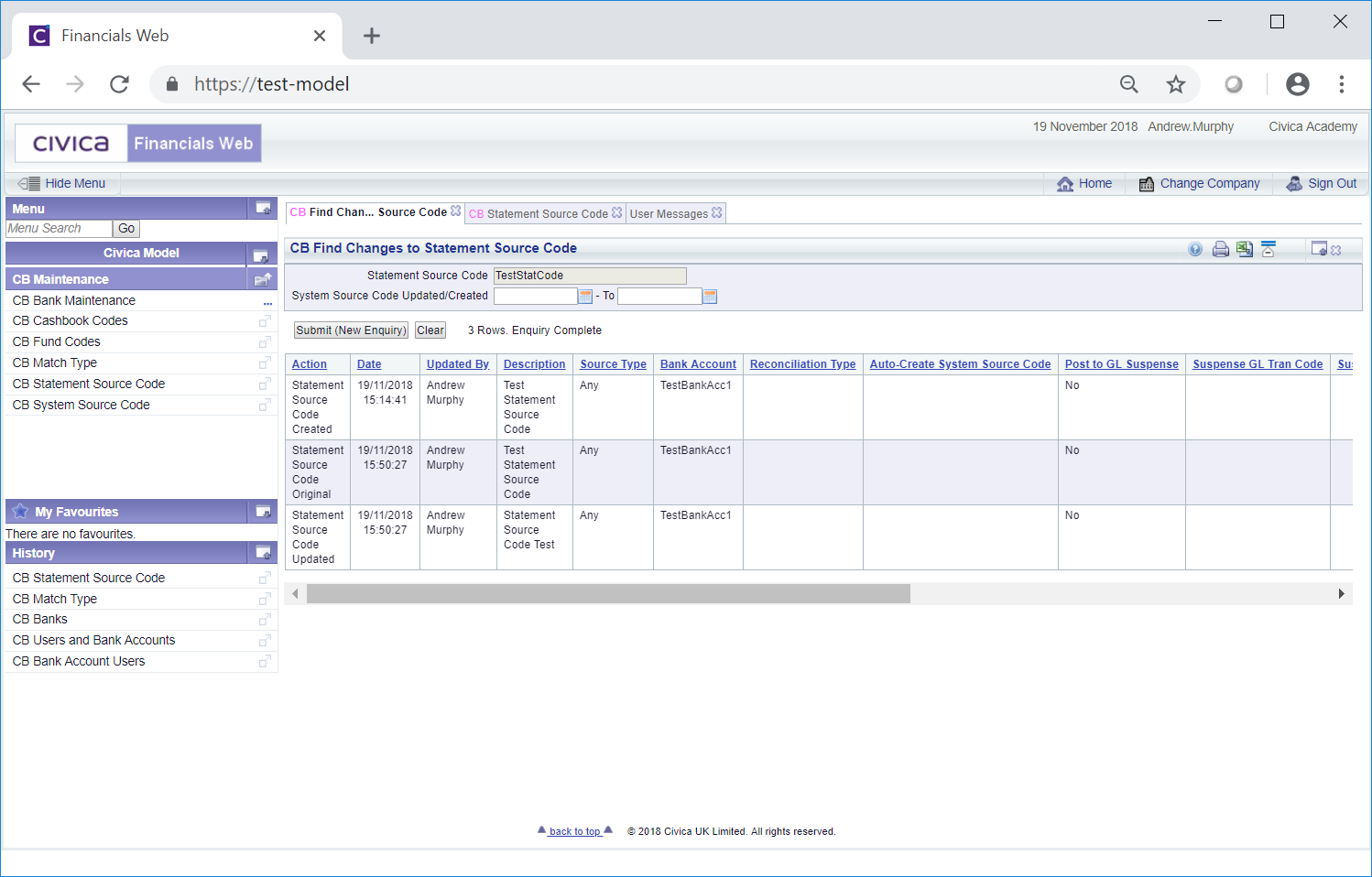Open CB Users and Bank Accounts history item
The width and height of the screenshot is (1372, 877).
click(93, 640)
